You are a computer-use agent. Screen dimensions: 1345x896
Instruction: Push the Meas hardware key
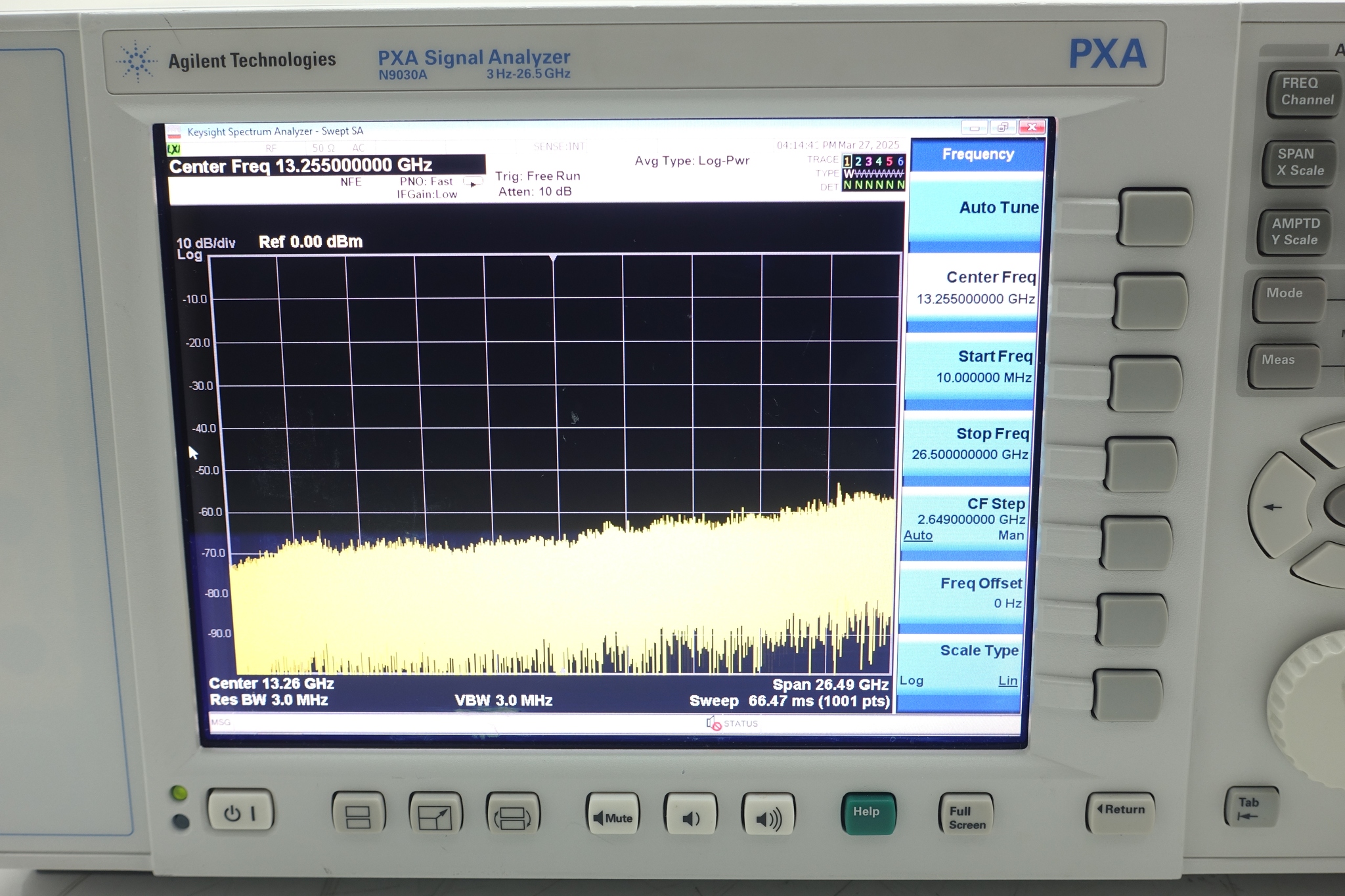(x=1283, y=366)
